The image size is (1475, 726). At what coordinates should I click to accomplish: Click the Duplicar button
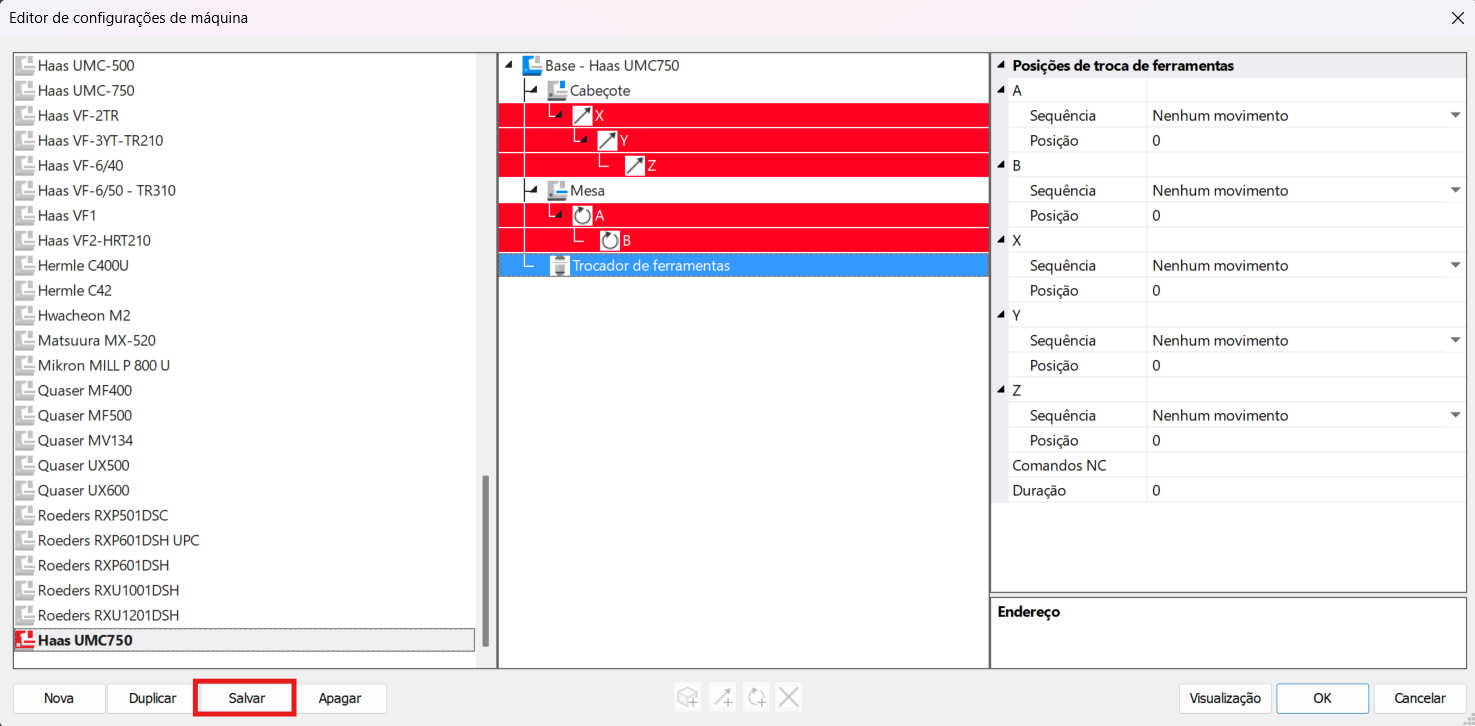click(x=152, y=698)
